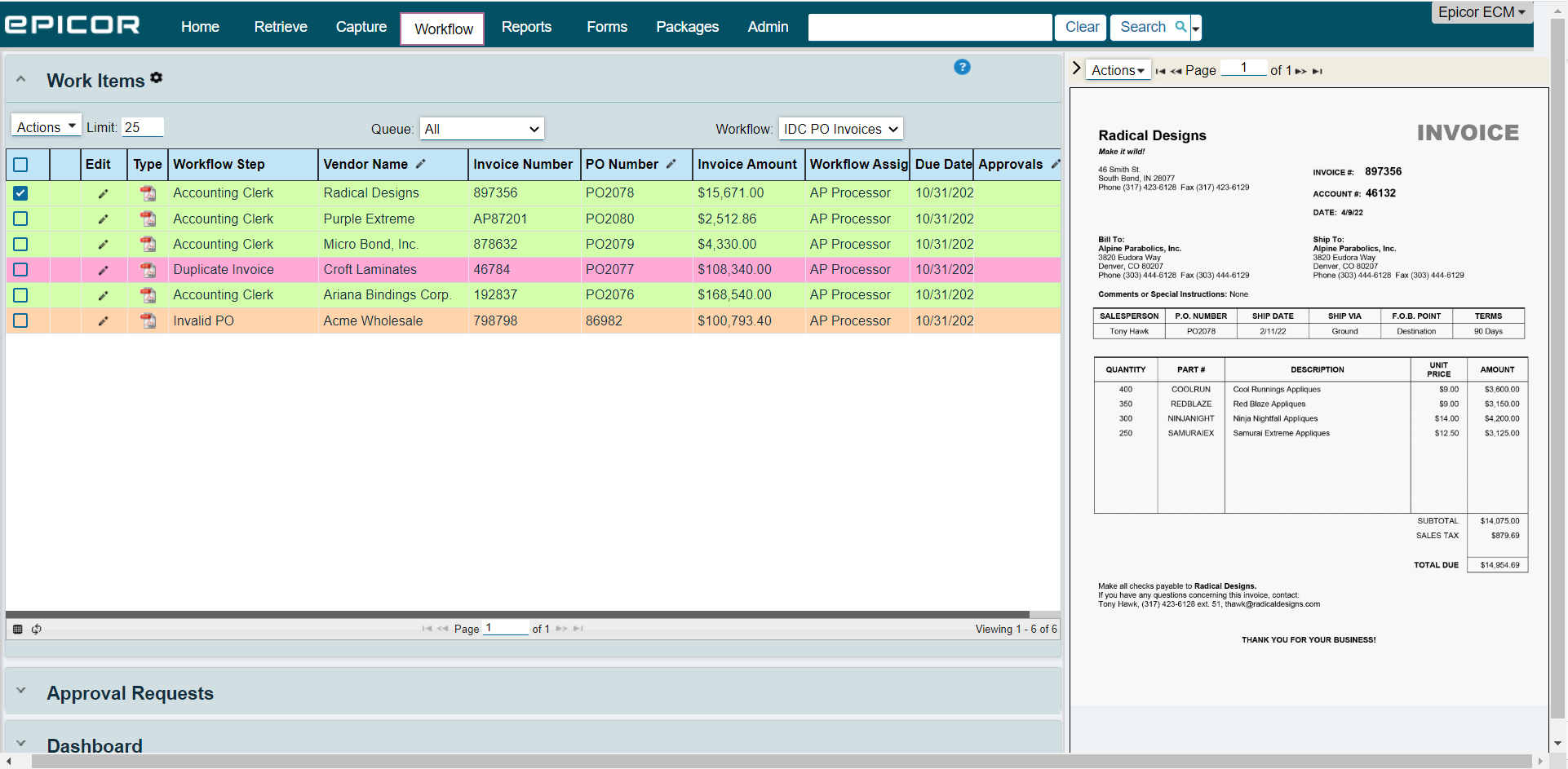Screen dimensions: 1568x769
Task: Open the document viewer Actions menu
Action: [x=1117, y=69]
